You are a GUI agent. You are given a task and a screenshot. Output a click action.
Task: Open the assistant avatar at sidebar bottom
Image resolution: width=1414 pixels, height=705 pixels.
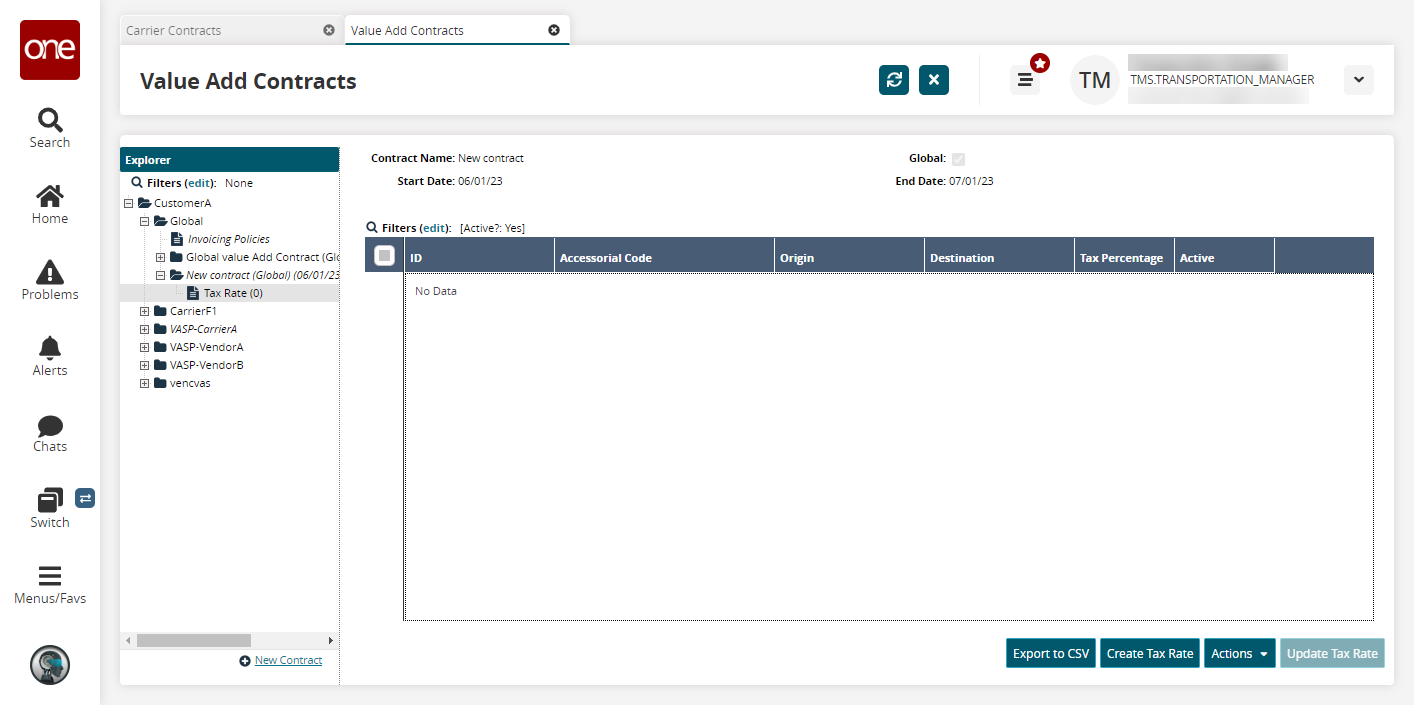[x=50, y=665]
